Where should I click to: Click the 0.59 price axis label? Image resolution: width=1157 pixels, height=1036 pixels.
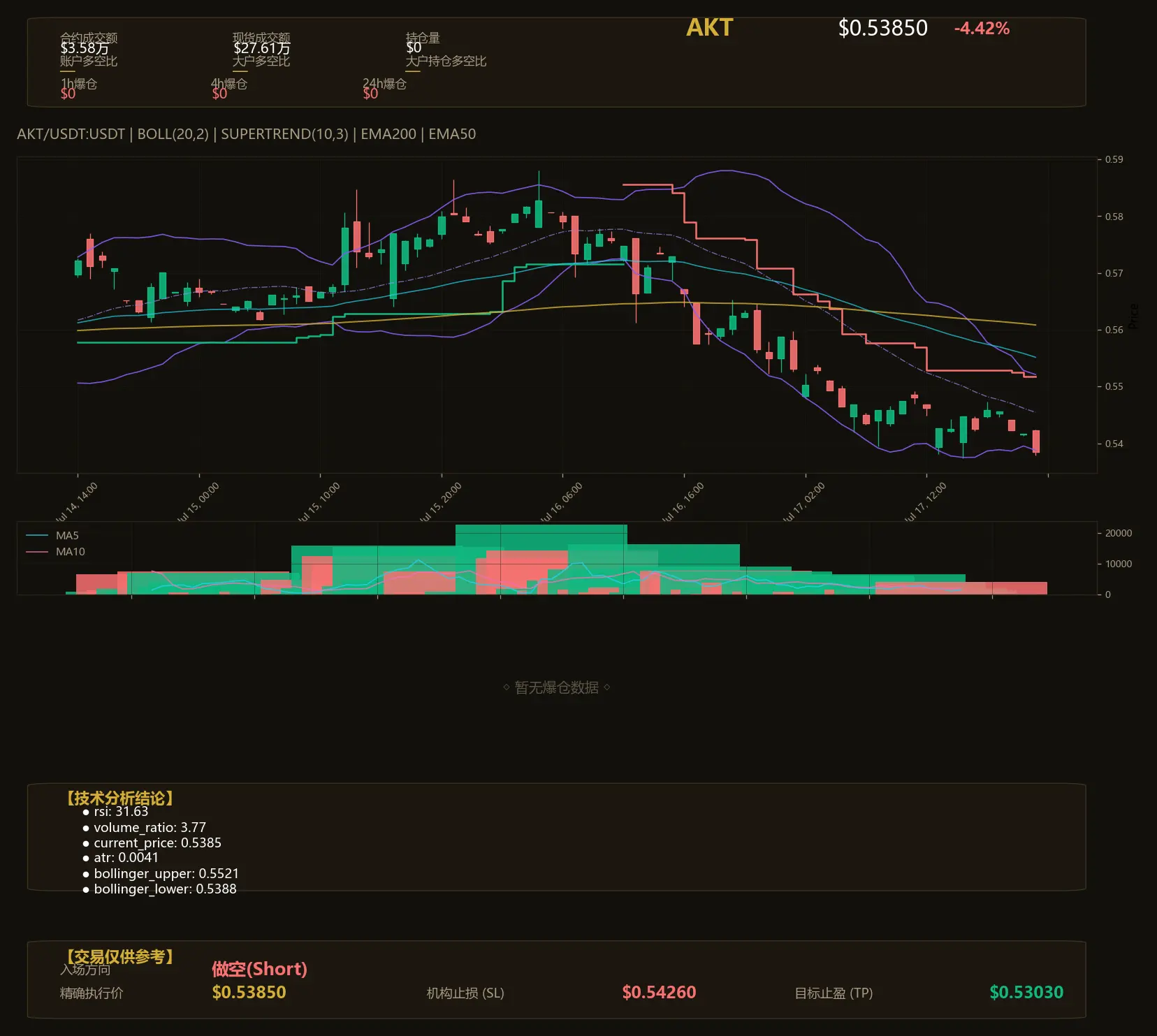tap(1114, 159)
